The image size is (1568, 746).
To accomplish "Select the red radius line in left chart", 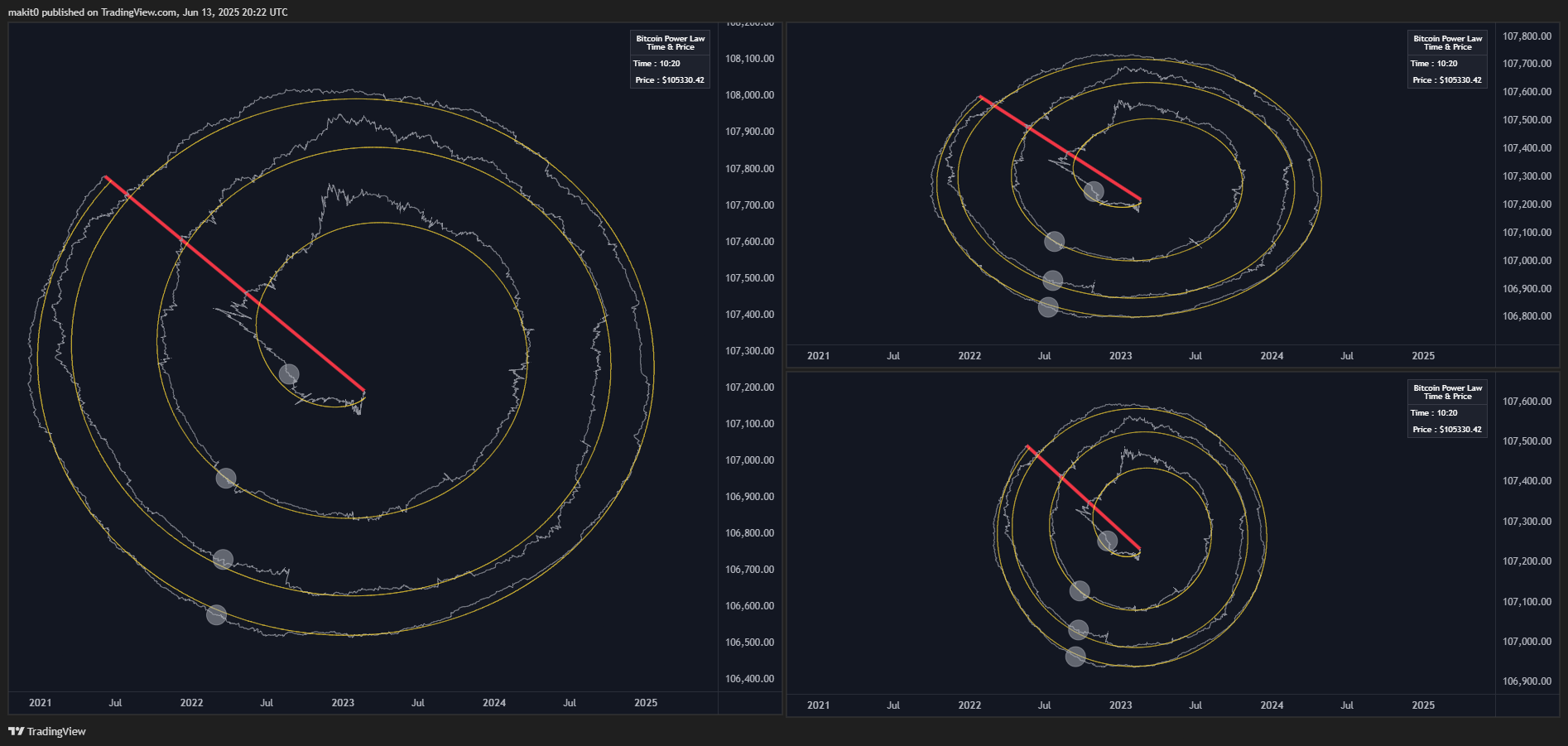I will 235,284.
